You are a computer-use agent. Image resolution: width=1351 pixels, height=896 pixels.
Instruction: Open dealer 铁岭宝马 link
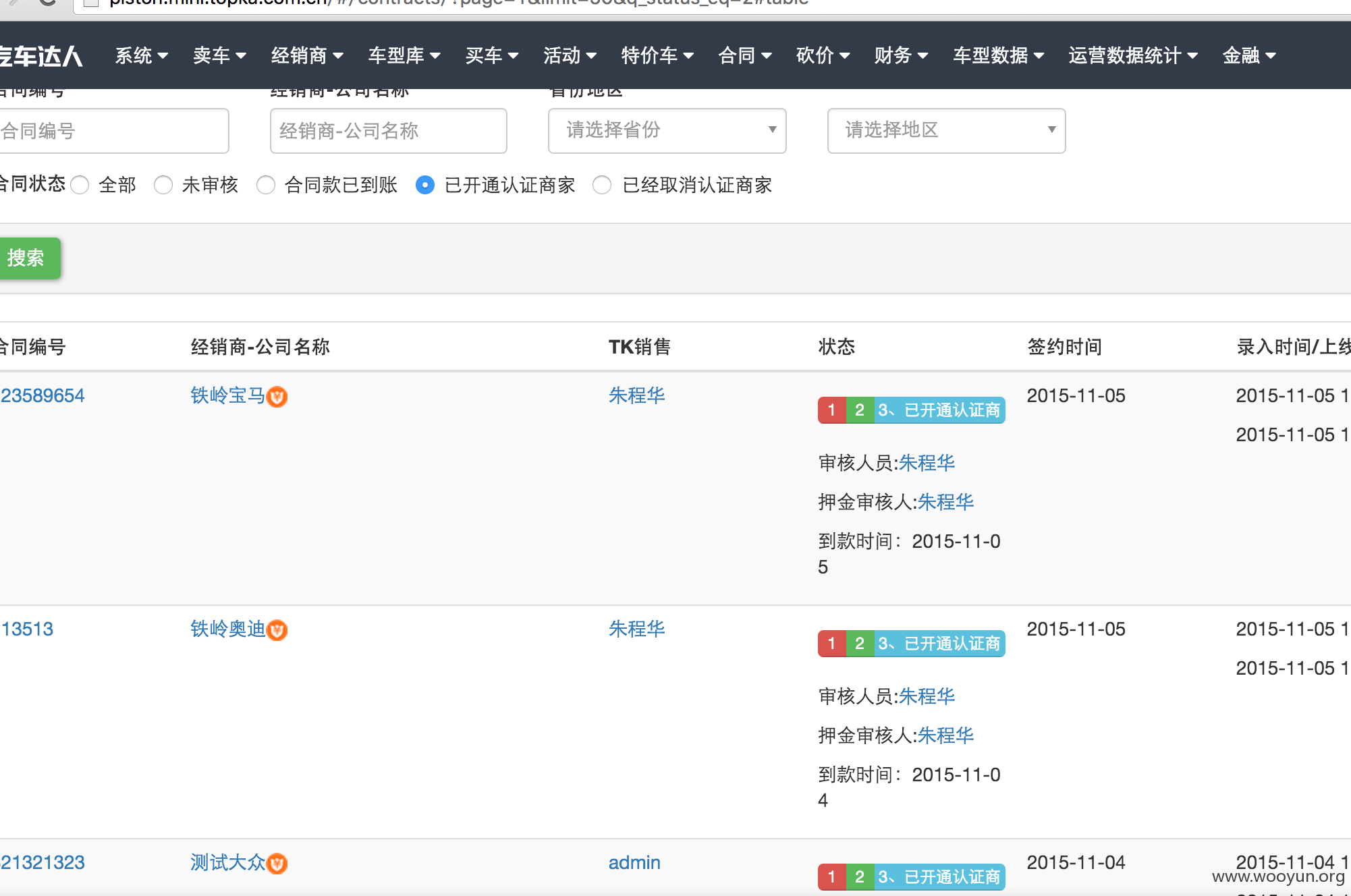click(228, 395)
